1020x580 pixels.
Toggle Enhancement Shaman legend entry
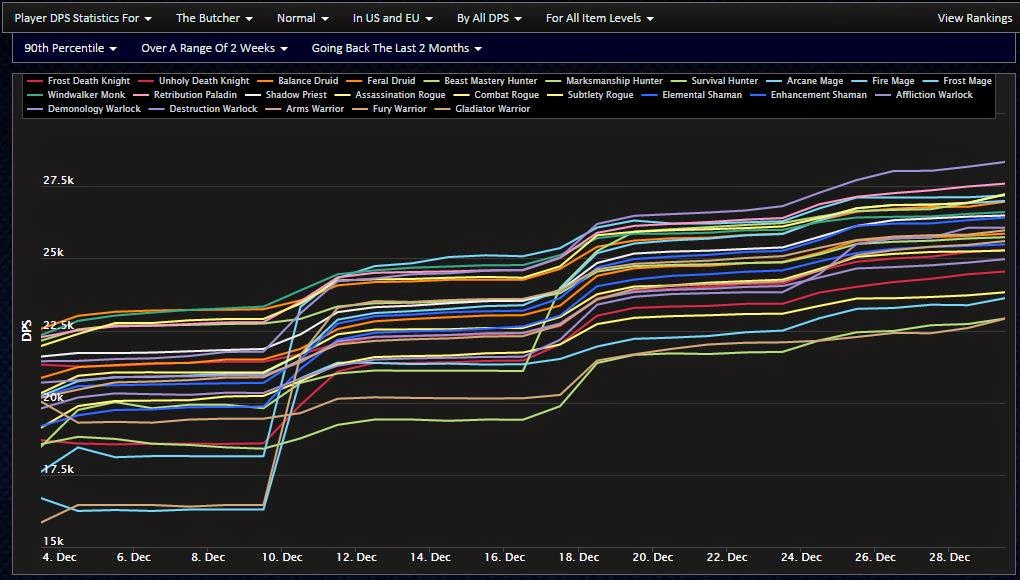click(x=809, y=95)
